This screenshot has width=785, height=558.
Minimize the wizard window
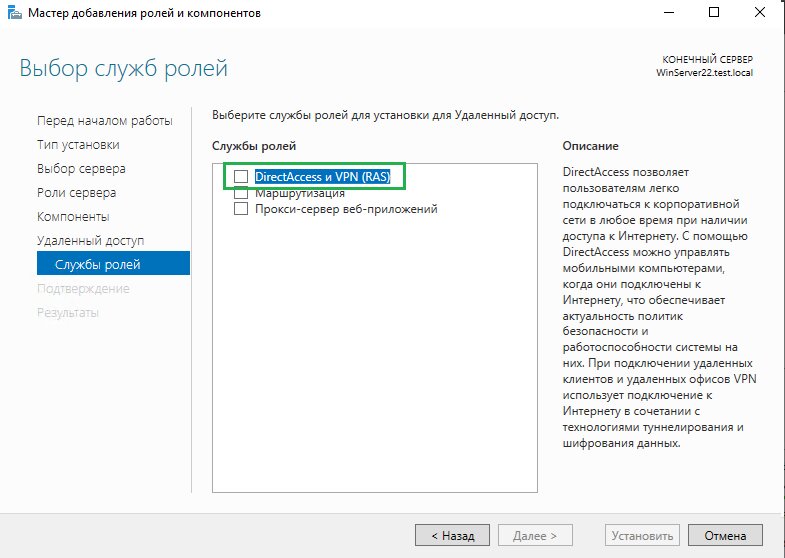coord(669,12)
